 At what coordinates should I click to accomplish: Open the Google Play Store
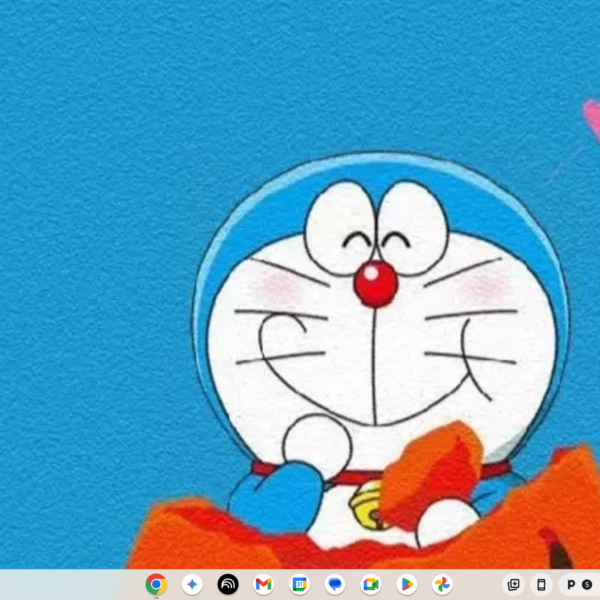(407, 584)
